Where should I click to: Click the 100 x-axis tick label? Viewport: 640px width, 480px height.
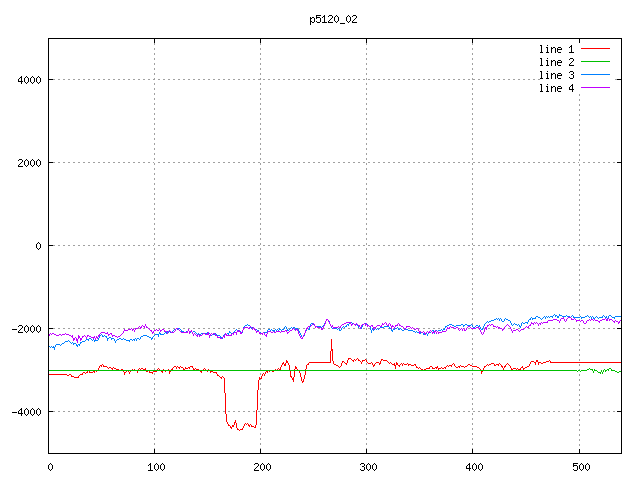[x=155, y=466]
